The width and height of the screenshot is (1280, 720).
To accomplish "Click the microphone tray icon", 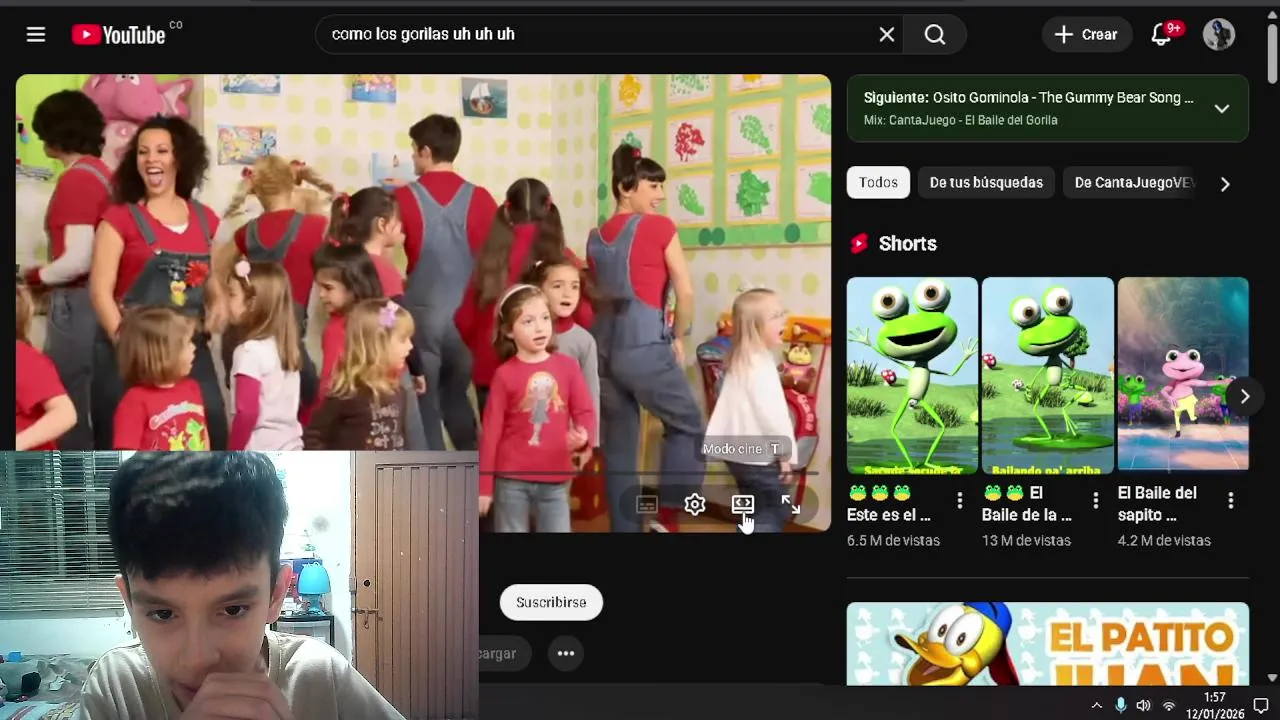I will click(1120, 705).
